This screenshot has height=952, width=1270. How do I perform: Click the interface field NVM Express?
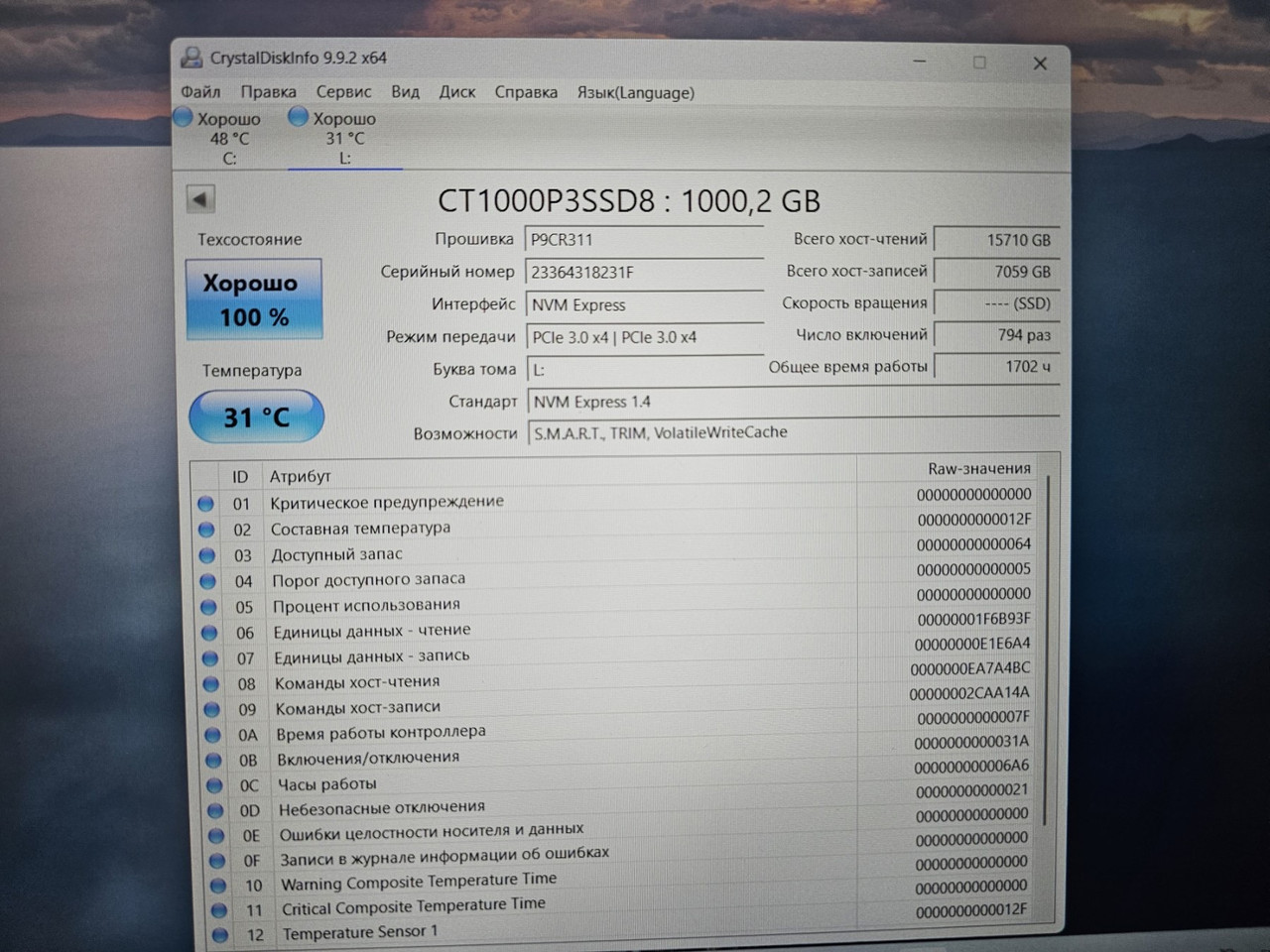645,304
